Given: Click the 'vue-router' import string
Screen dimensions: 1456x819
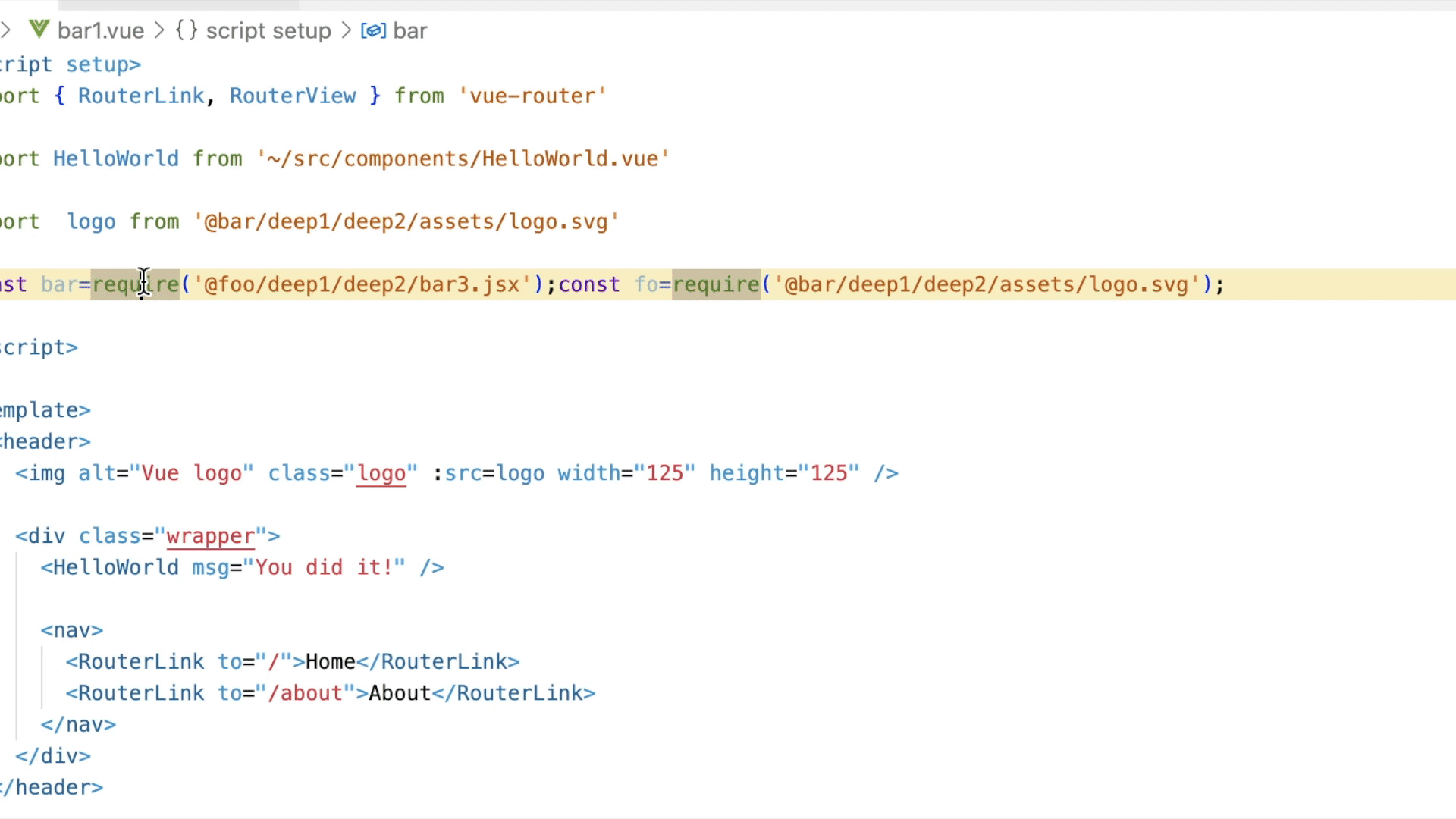Looking at the screenshot, I should (532, 96).
